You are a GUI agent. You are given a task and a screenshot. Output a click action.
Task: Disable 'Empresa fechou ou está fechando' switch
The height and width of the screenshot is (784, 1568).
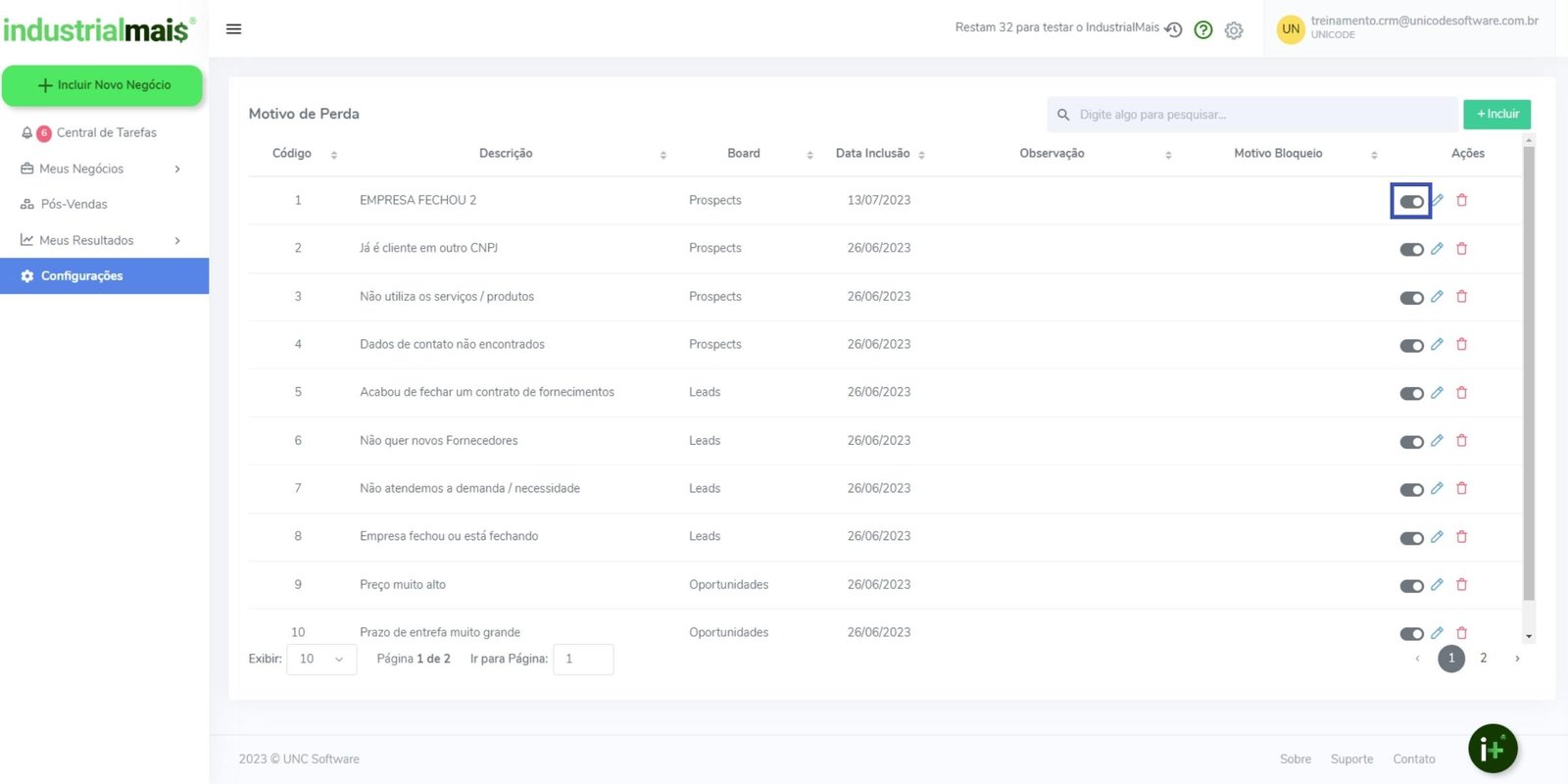pyautogui.click(x=1411, y=538)
